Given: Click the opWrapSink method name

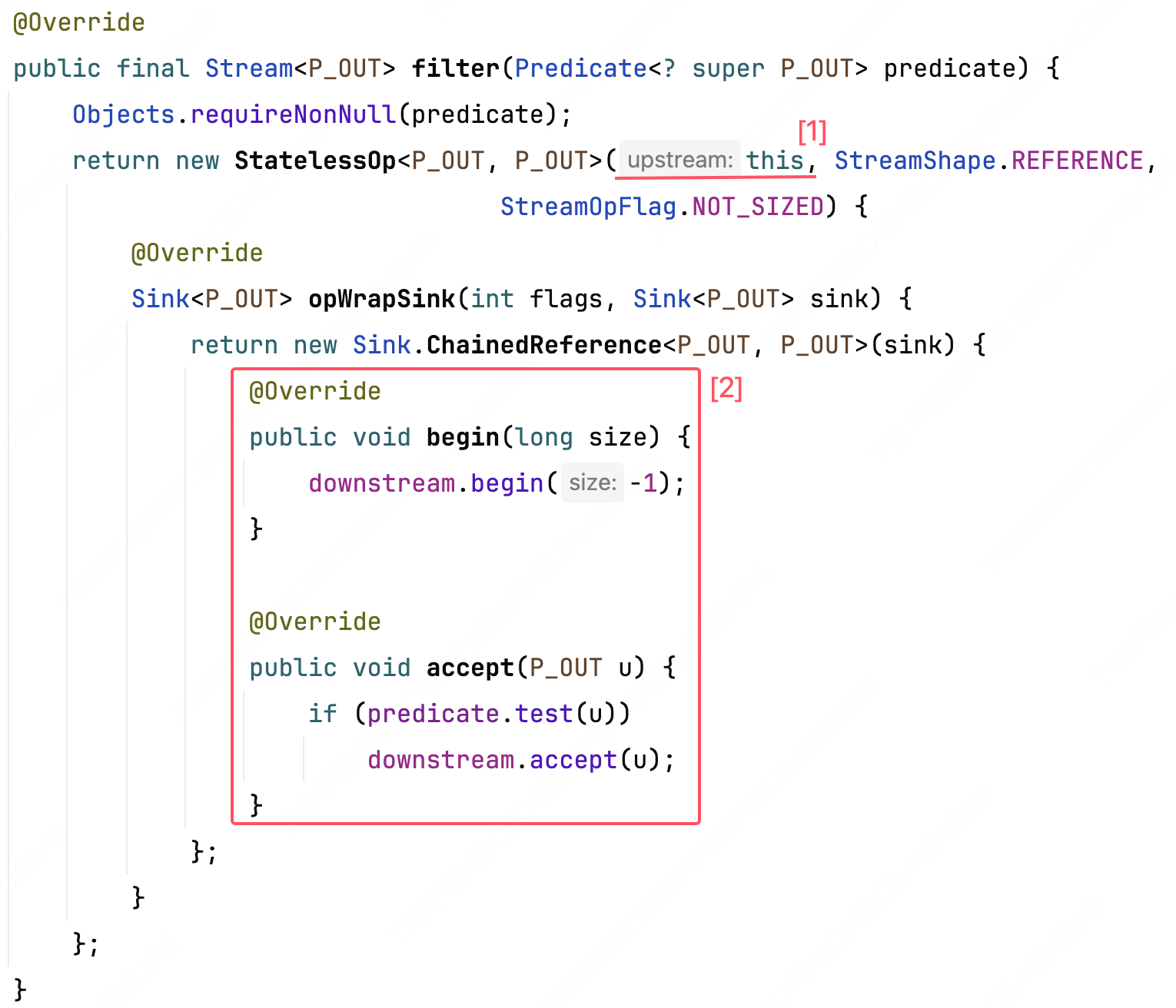Looking at the screenshot, I should click(382, 299).
